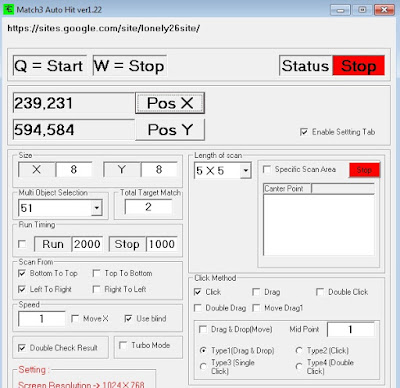Click the Size Y value field
The width and height of the screenshot is (400, 388).
pos(159,170)
